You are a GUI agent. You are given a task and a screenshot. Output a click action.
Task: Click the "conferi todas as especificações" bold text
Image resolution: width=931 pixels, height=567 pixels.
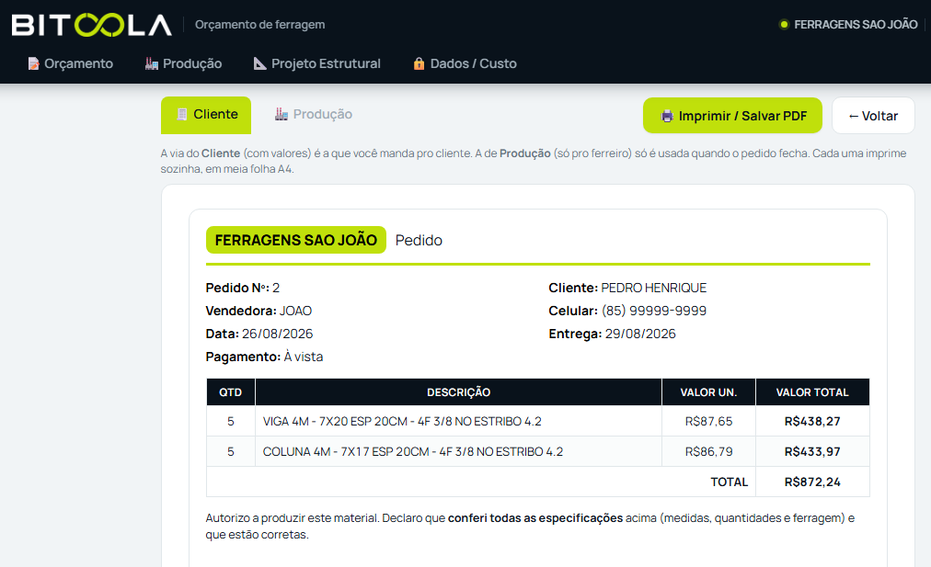click(x=535, y=518)
